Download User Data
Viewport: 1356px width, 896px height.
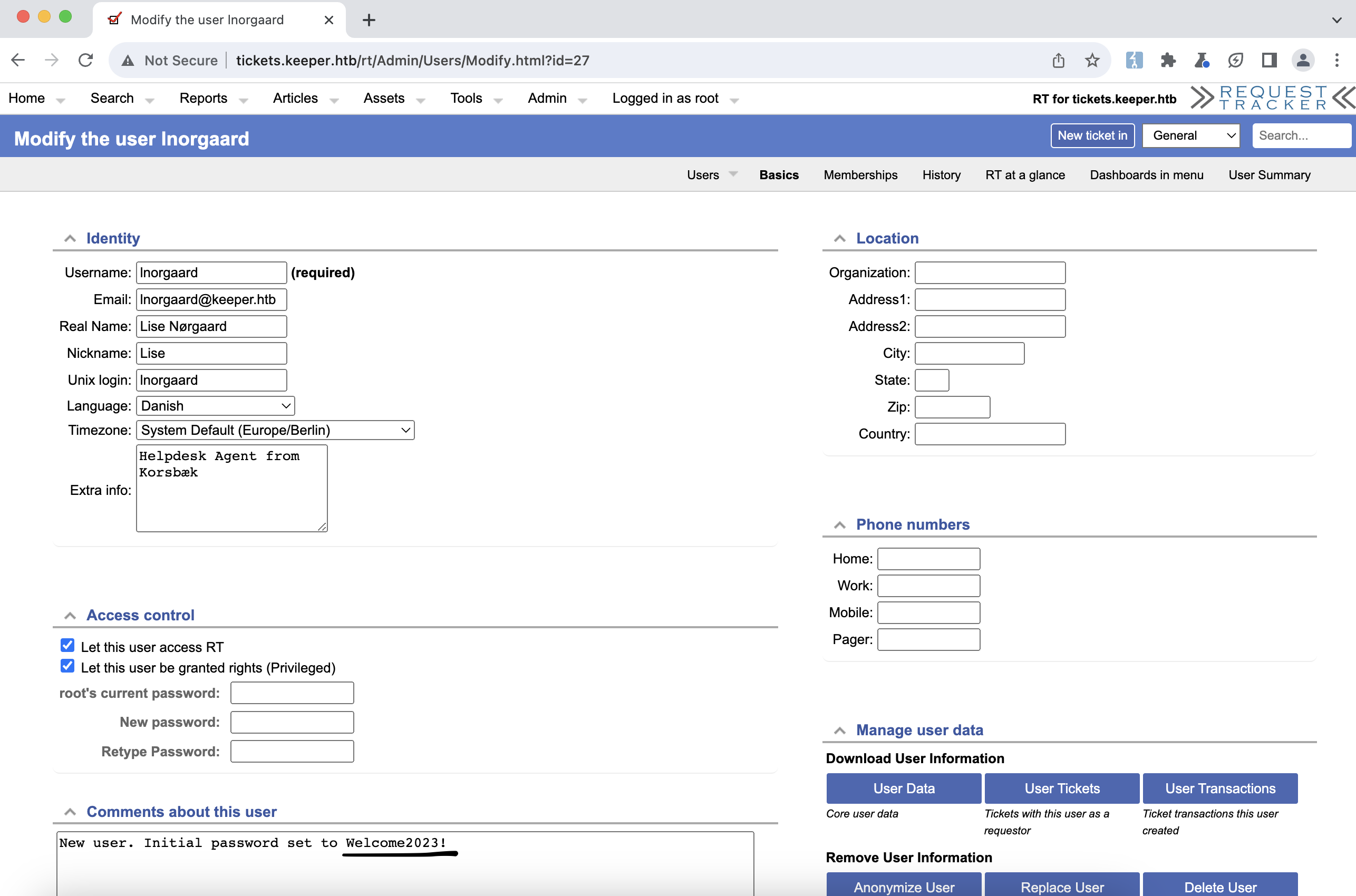904,788
